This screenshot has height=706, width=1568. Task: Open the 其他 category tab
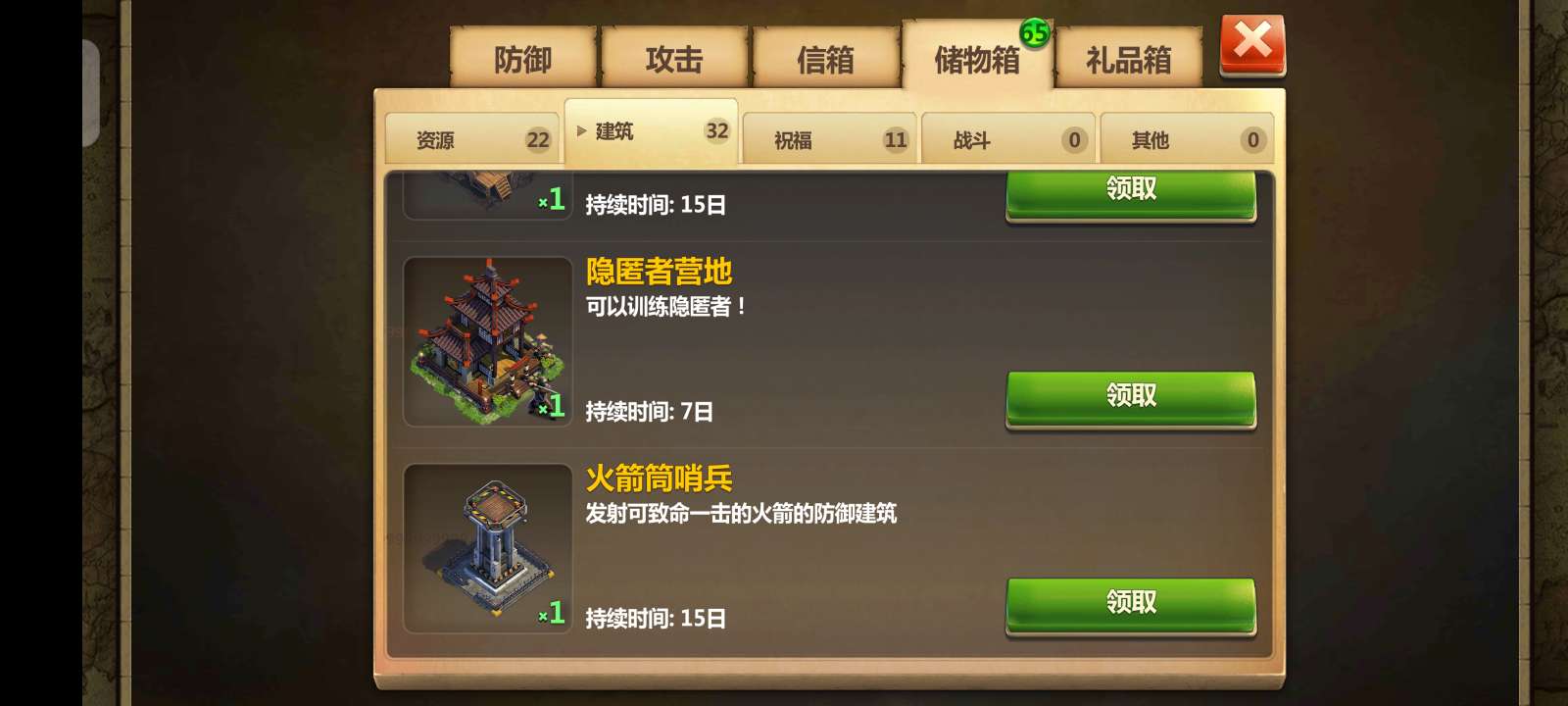(x=1187, y=139)
